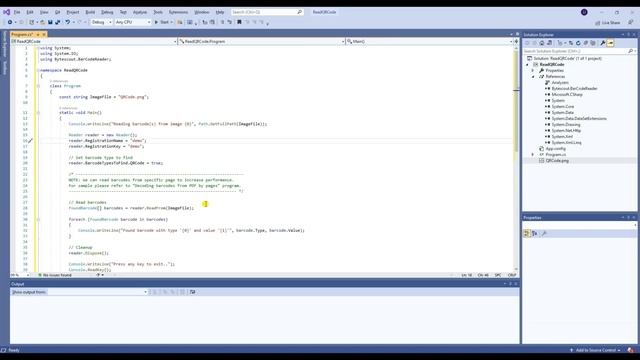
Task: Open the Help menu
Action: (x=220, y=12)
